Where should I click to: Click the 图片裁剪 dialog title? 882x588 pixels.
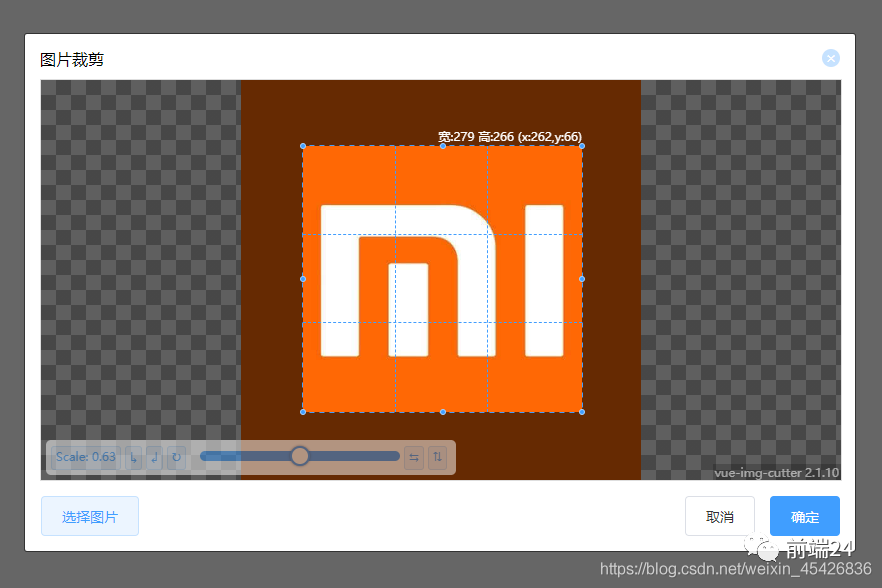[72, 60]
